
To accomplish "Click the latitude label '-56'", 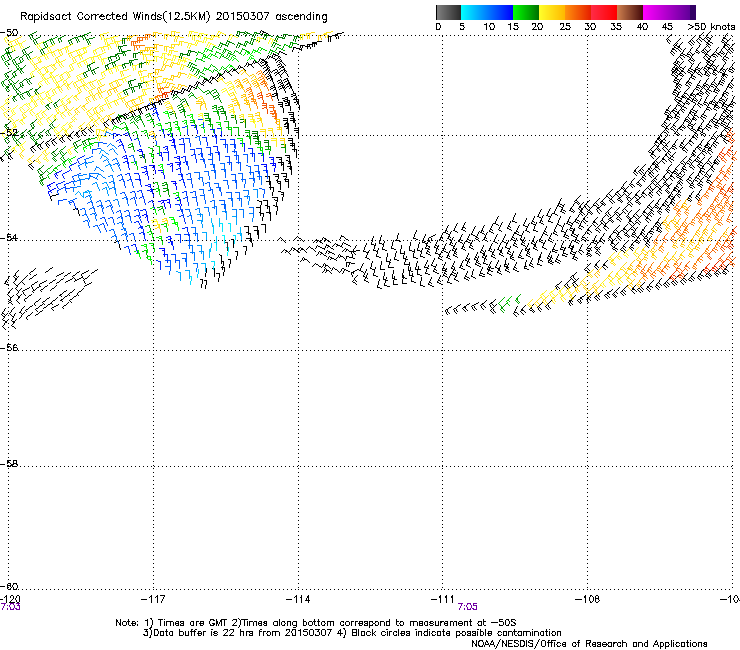I will click(9, 347).
